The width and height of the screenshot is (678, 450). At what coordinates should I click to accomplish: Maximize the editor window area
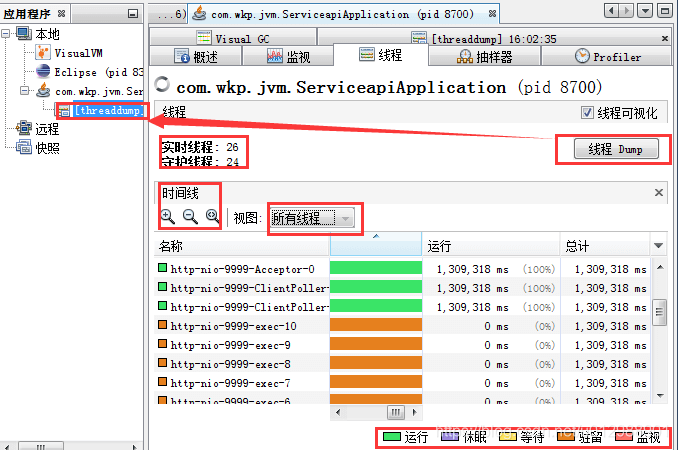(x=665, y=10)
